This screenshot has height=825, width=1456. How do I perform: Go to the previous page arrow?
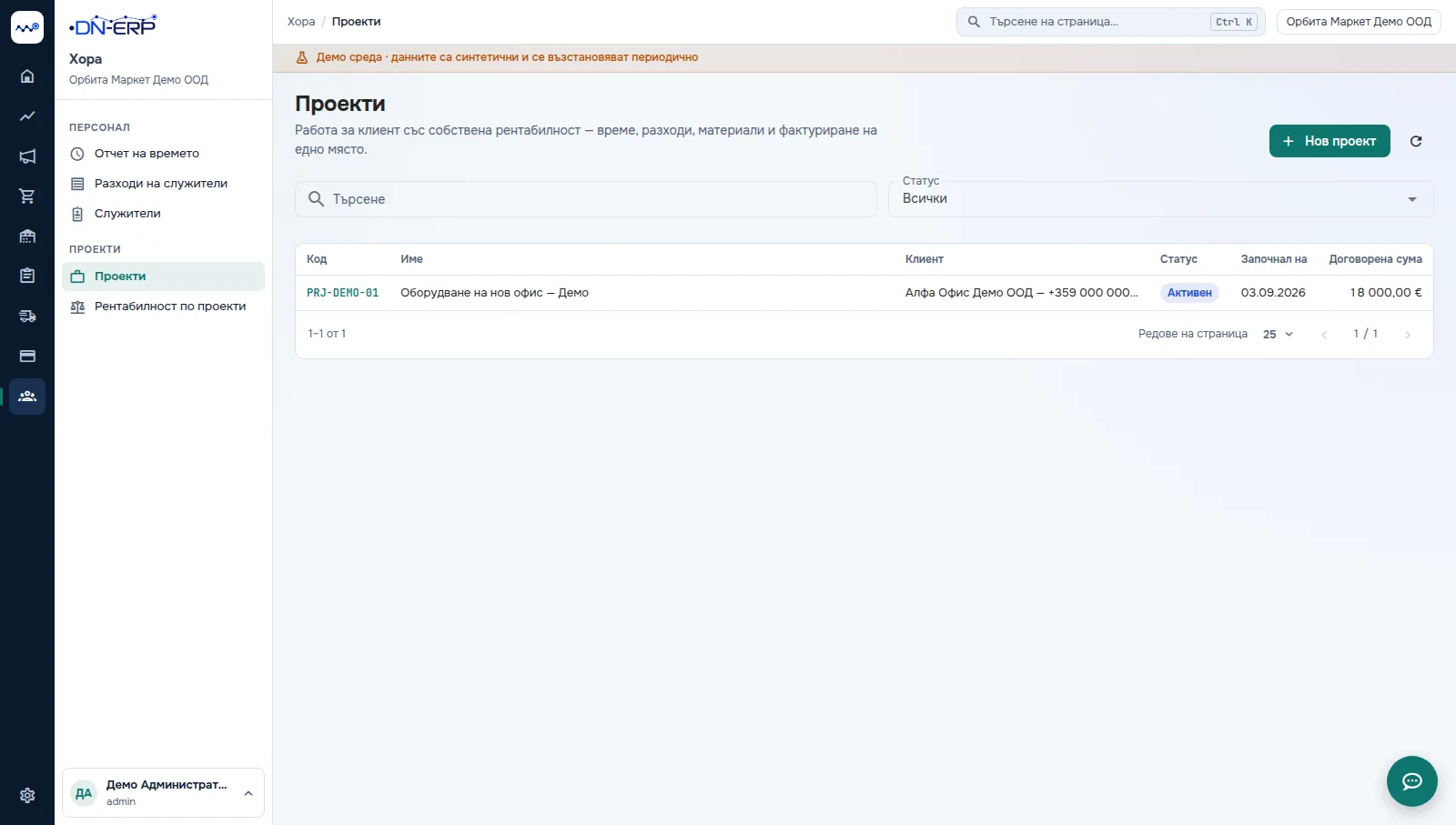1324,335
